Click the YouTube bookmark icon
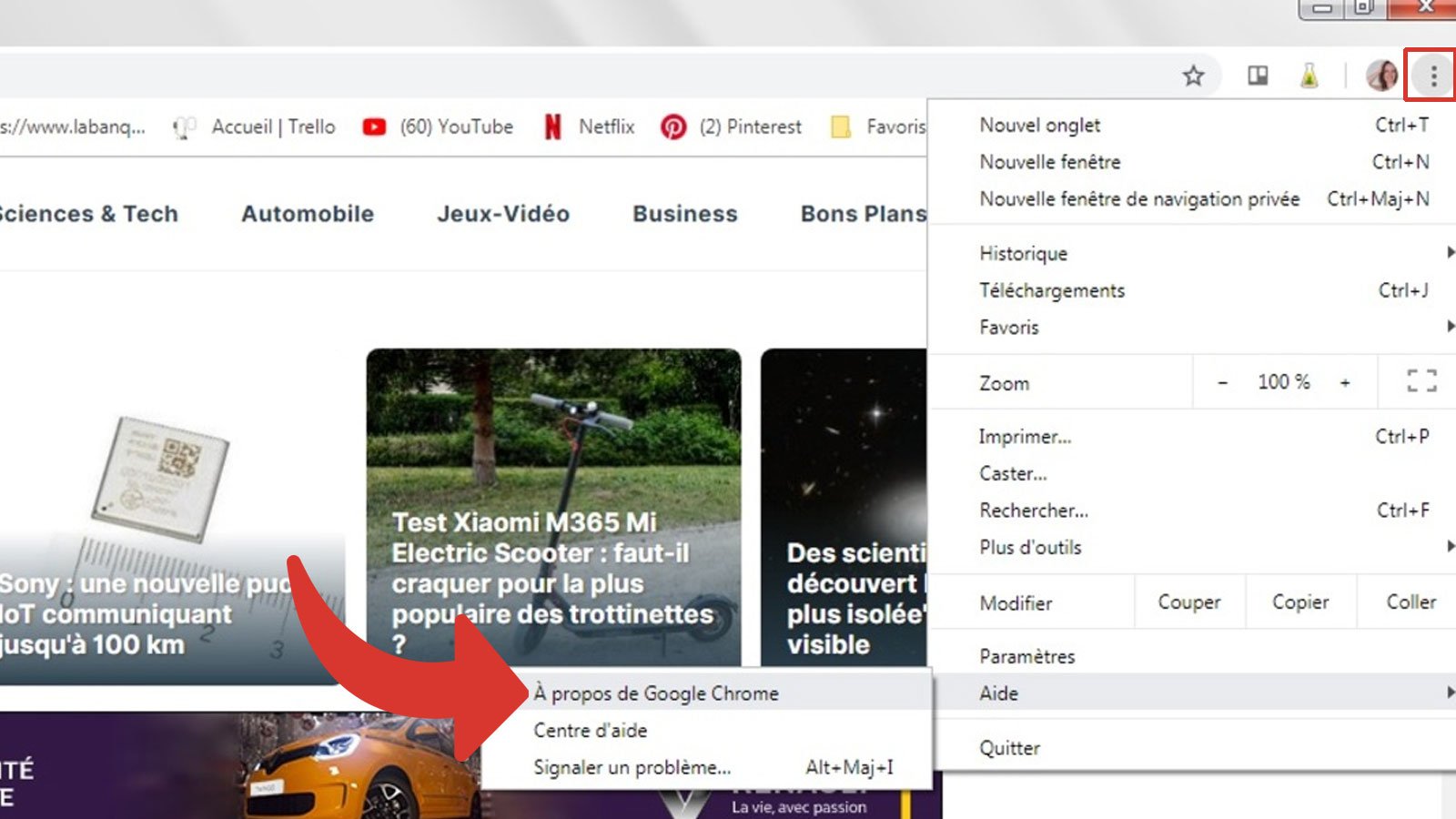Viewport: 1456px width, 819px height. pyautogui.click(x=374, y=126)
